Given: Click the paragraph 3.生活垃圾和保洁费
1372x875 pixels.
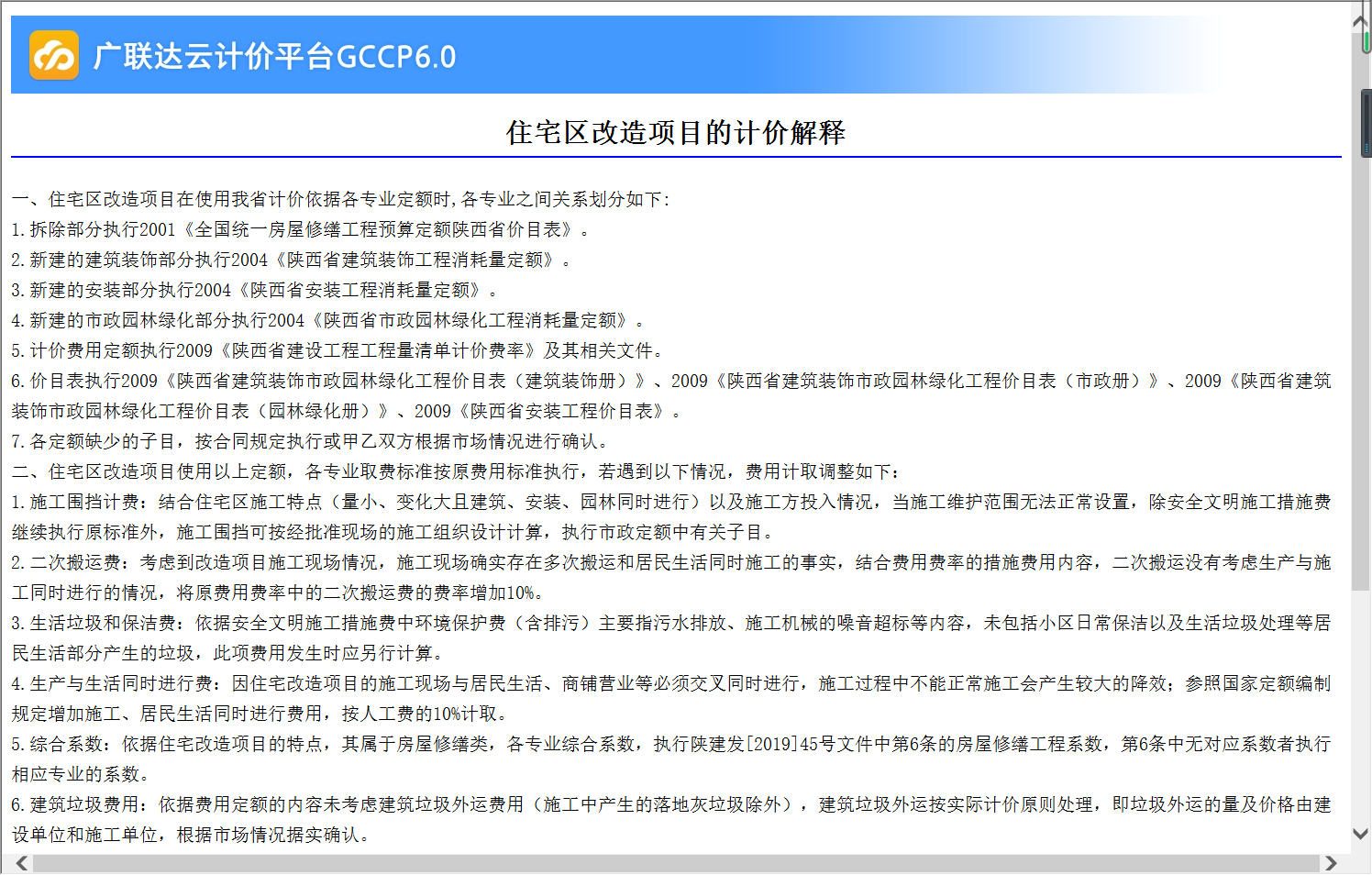Looking at the screenshot, I should 671,637.
